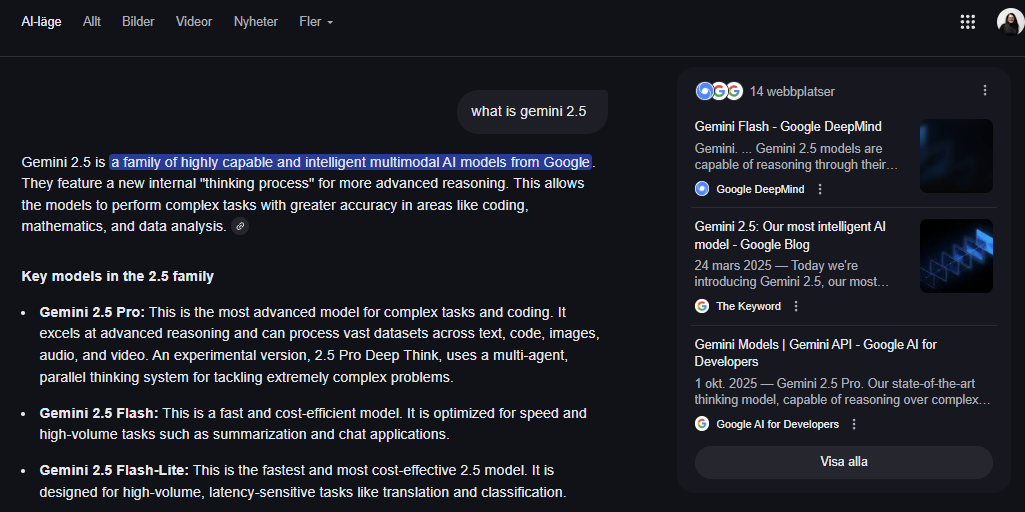The width and height of the screenshot is (1025, 512).
Task: Click the user profile avatar
Action: [x=1009, y=22]
